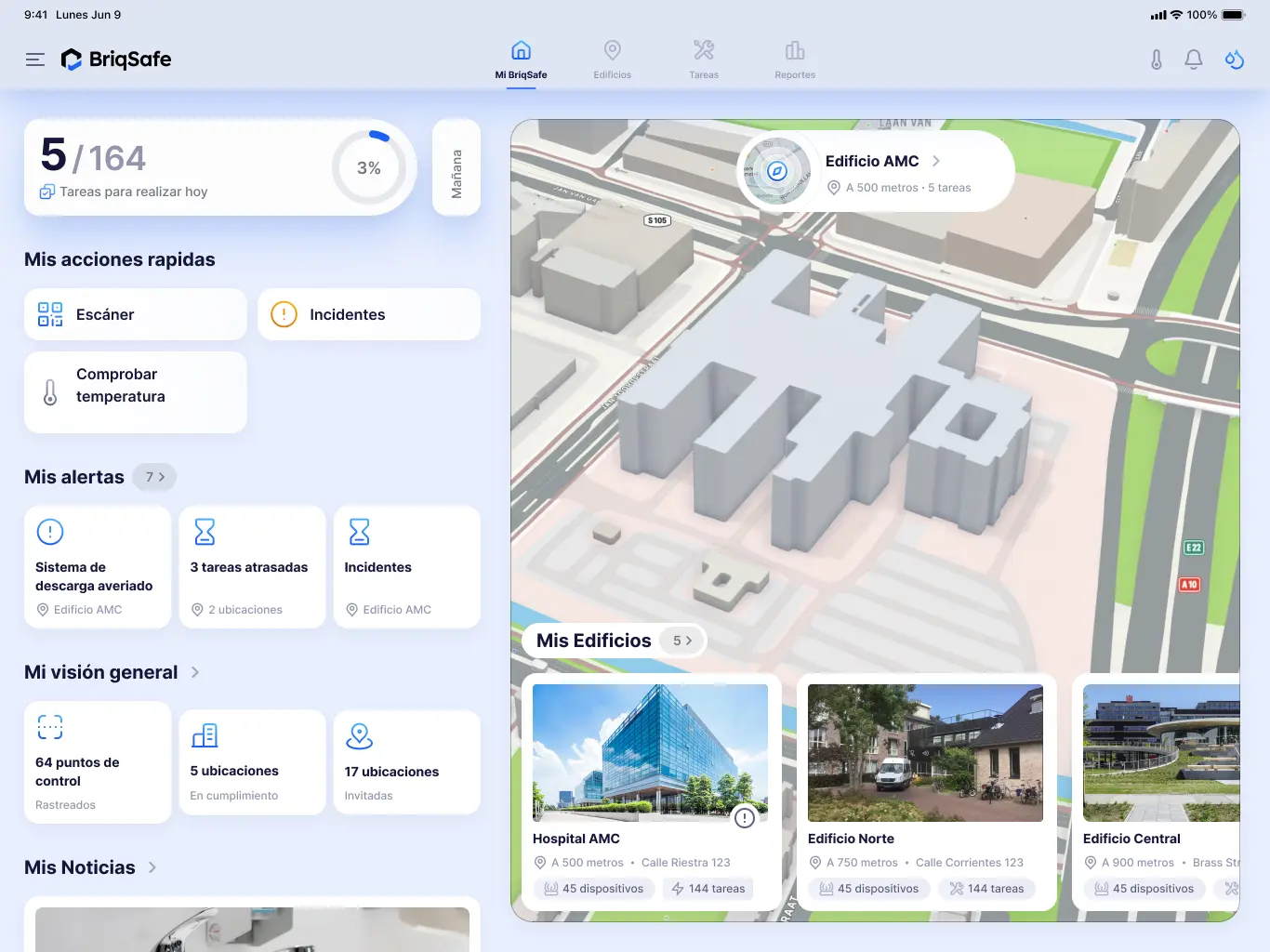The height and width of the screenshot is (952, 1270).
Task: Open the Reportes tab
Action: (795, 60)
